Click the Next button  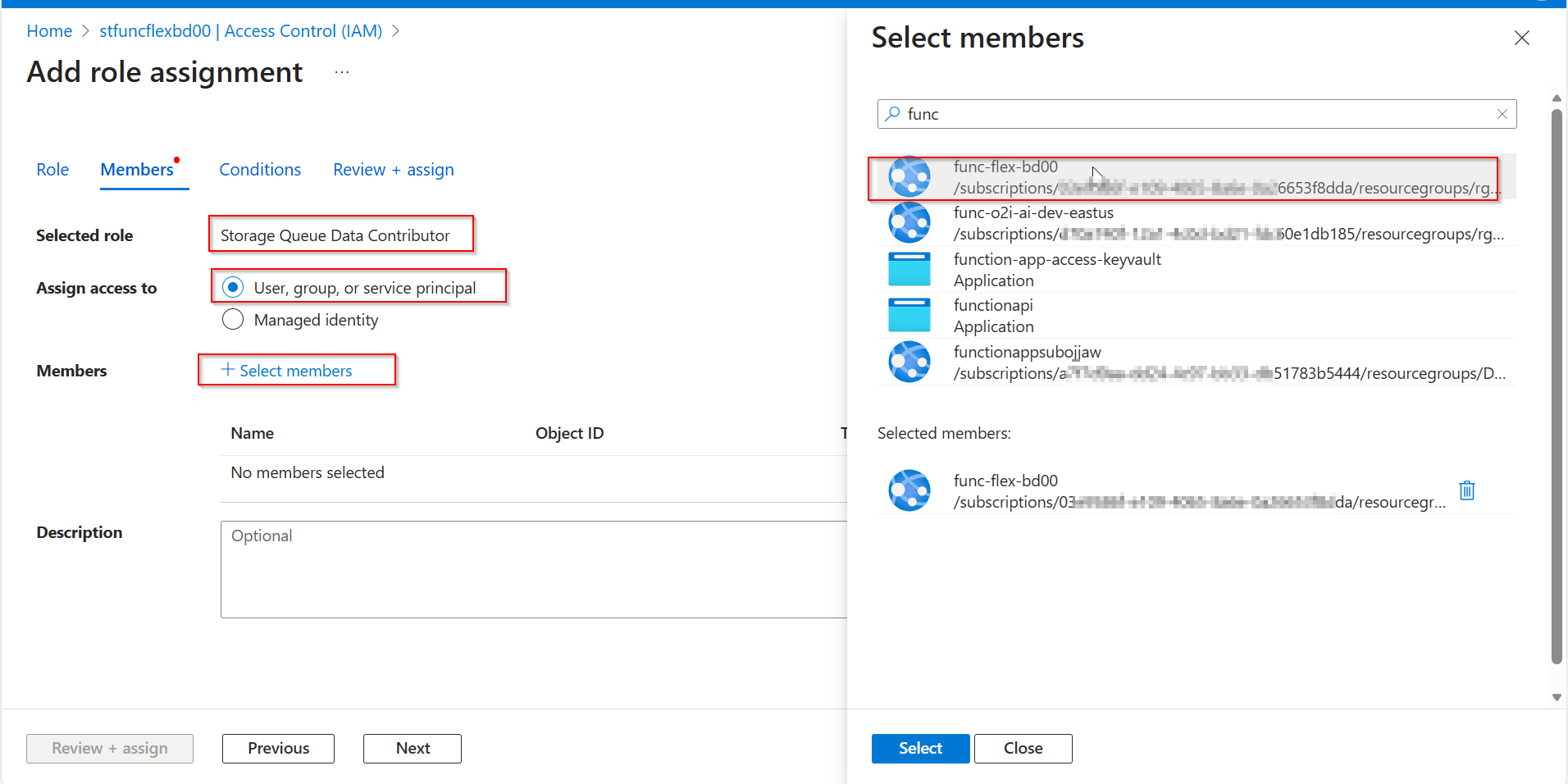[x=413, y=748]
